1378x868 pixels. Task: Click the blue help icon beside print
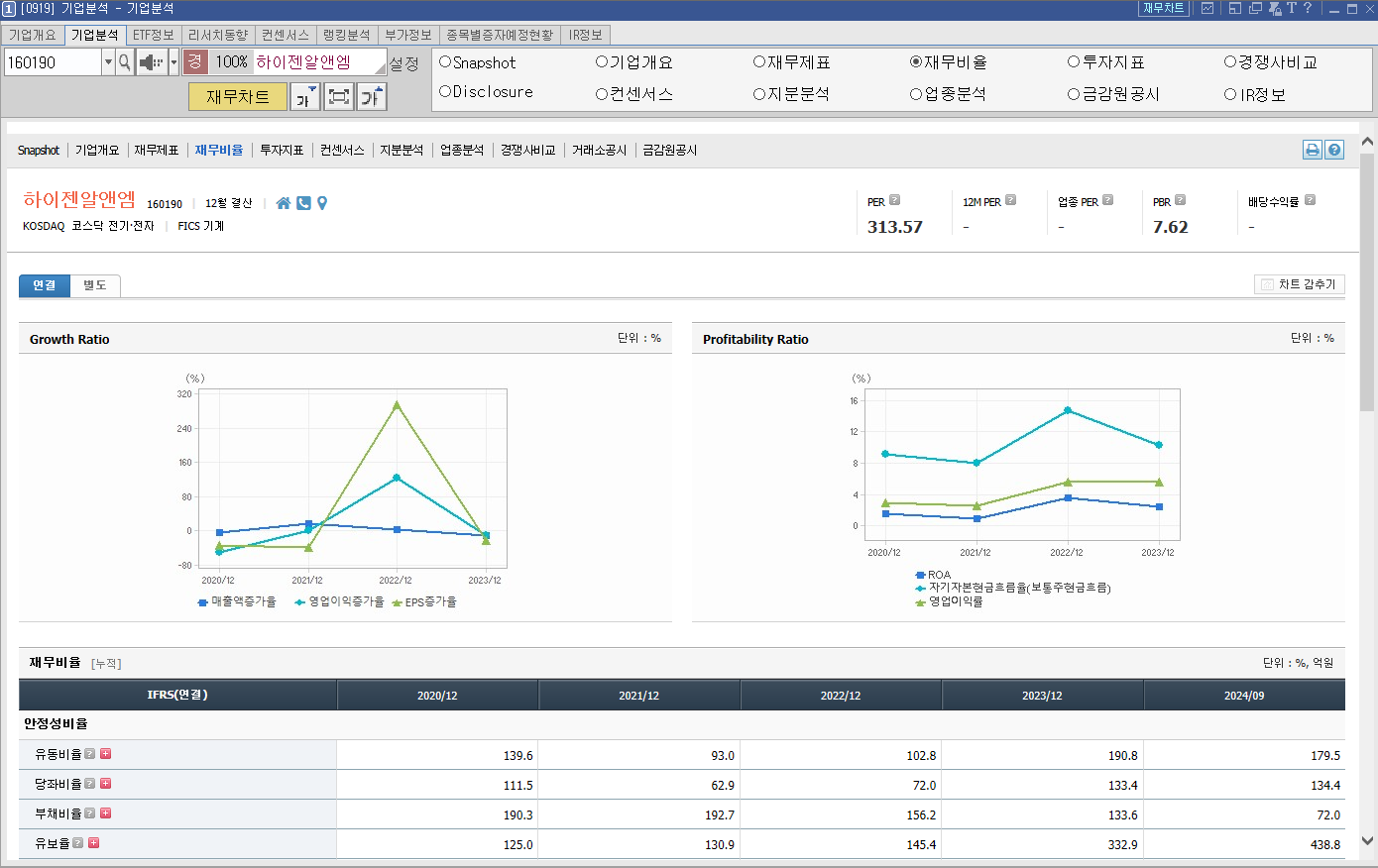(1334, 150)
